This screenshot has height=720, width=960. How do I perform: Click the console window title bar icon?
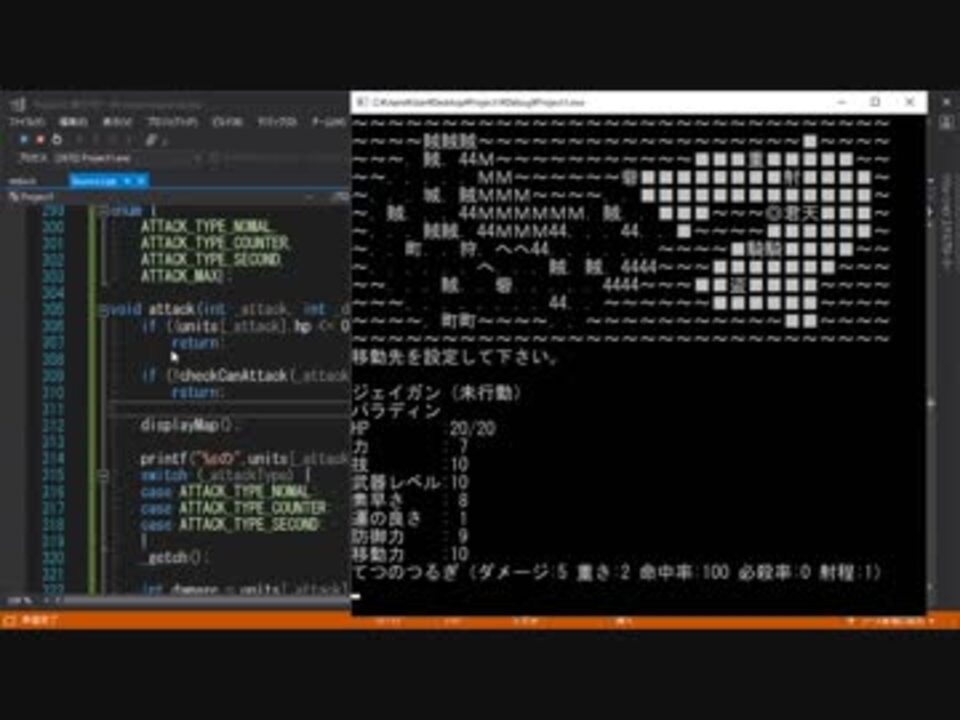[x=362, y=102]
